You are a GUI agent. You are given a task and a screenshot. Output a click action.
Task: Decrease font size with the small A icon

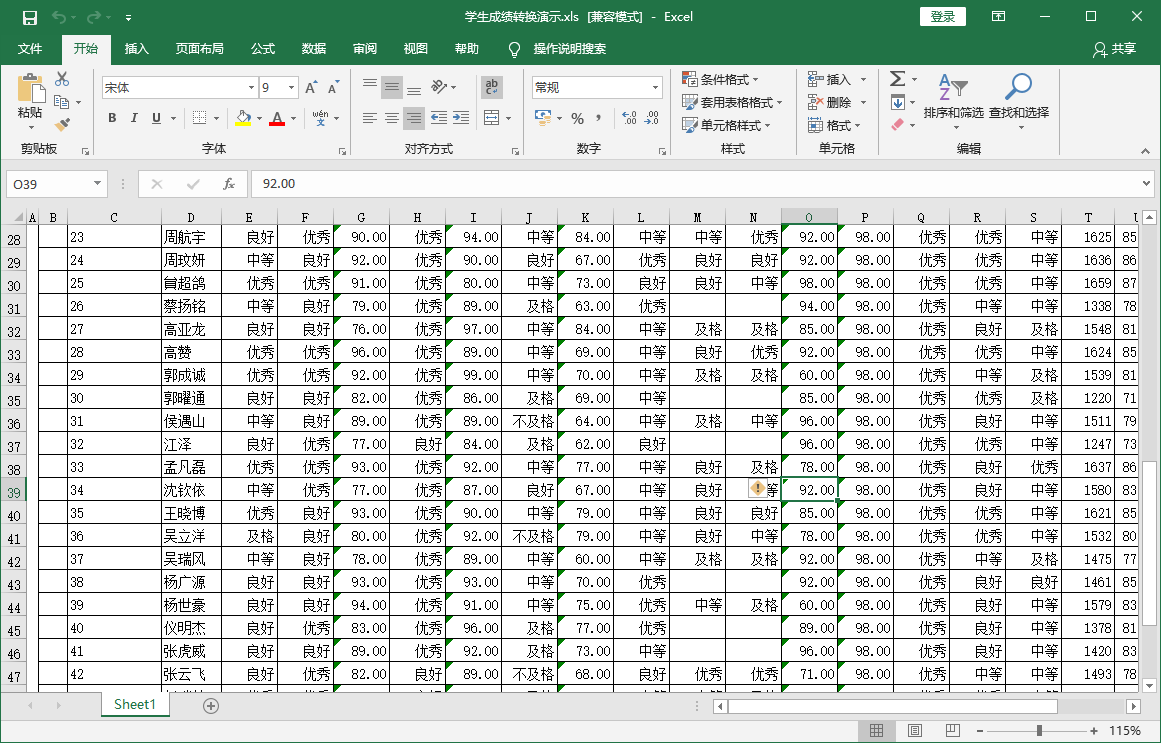[x=333, y=87]
